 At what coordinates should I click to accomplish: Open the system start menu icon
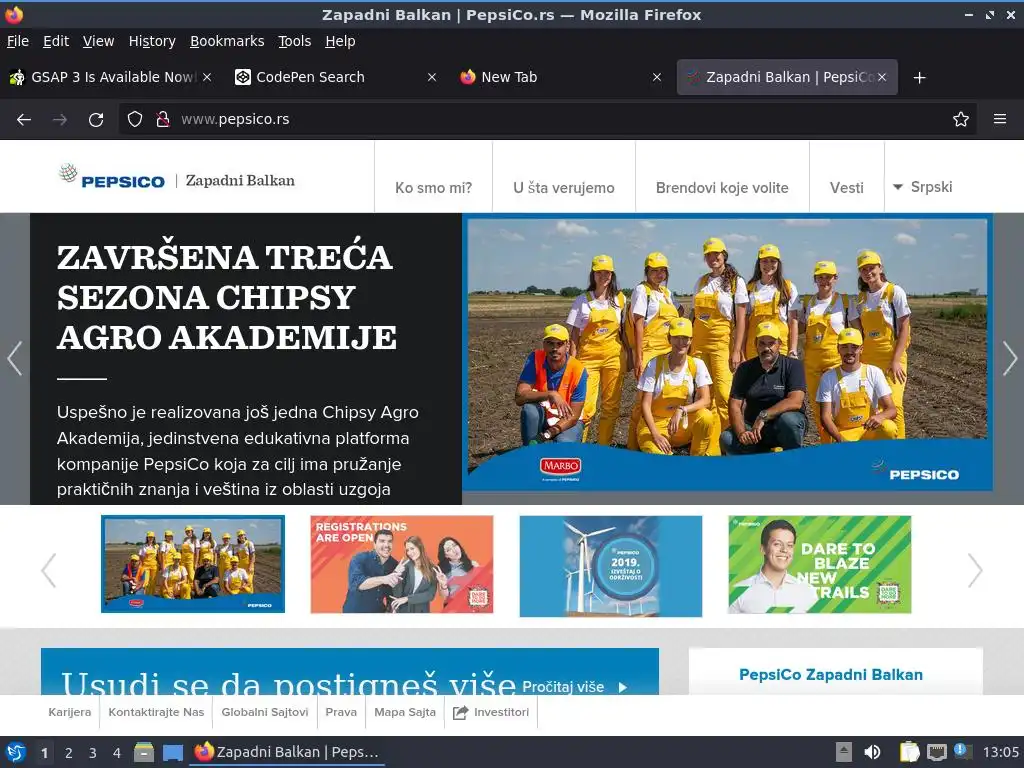tap(16, 752)
